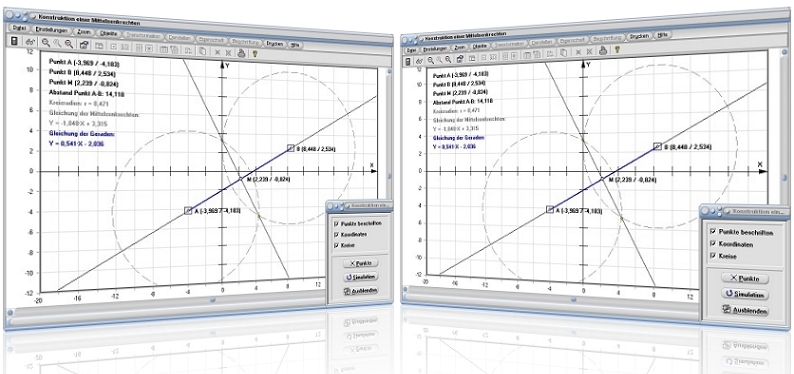This screenshot has width=794, height=374.
Task: Zoom in with the plus magnifier in the left window
Action: click(x=46, y=43)
